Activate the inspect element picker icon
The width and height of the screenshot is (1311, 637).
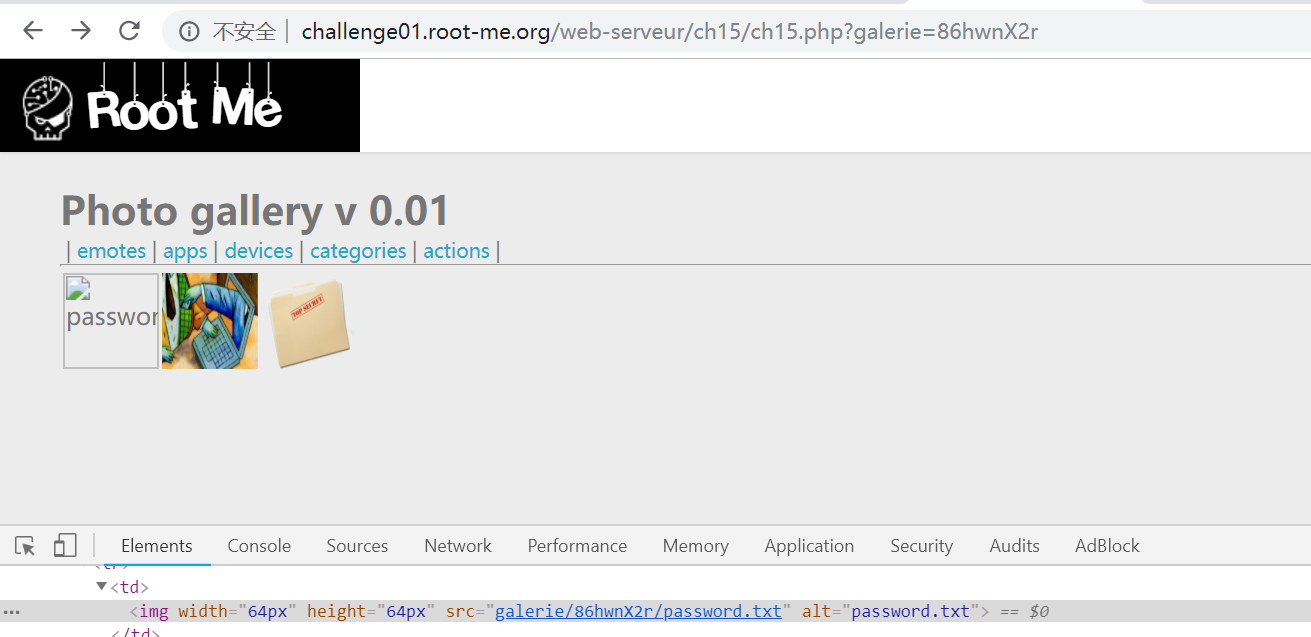point(26,546)
